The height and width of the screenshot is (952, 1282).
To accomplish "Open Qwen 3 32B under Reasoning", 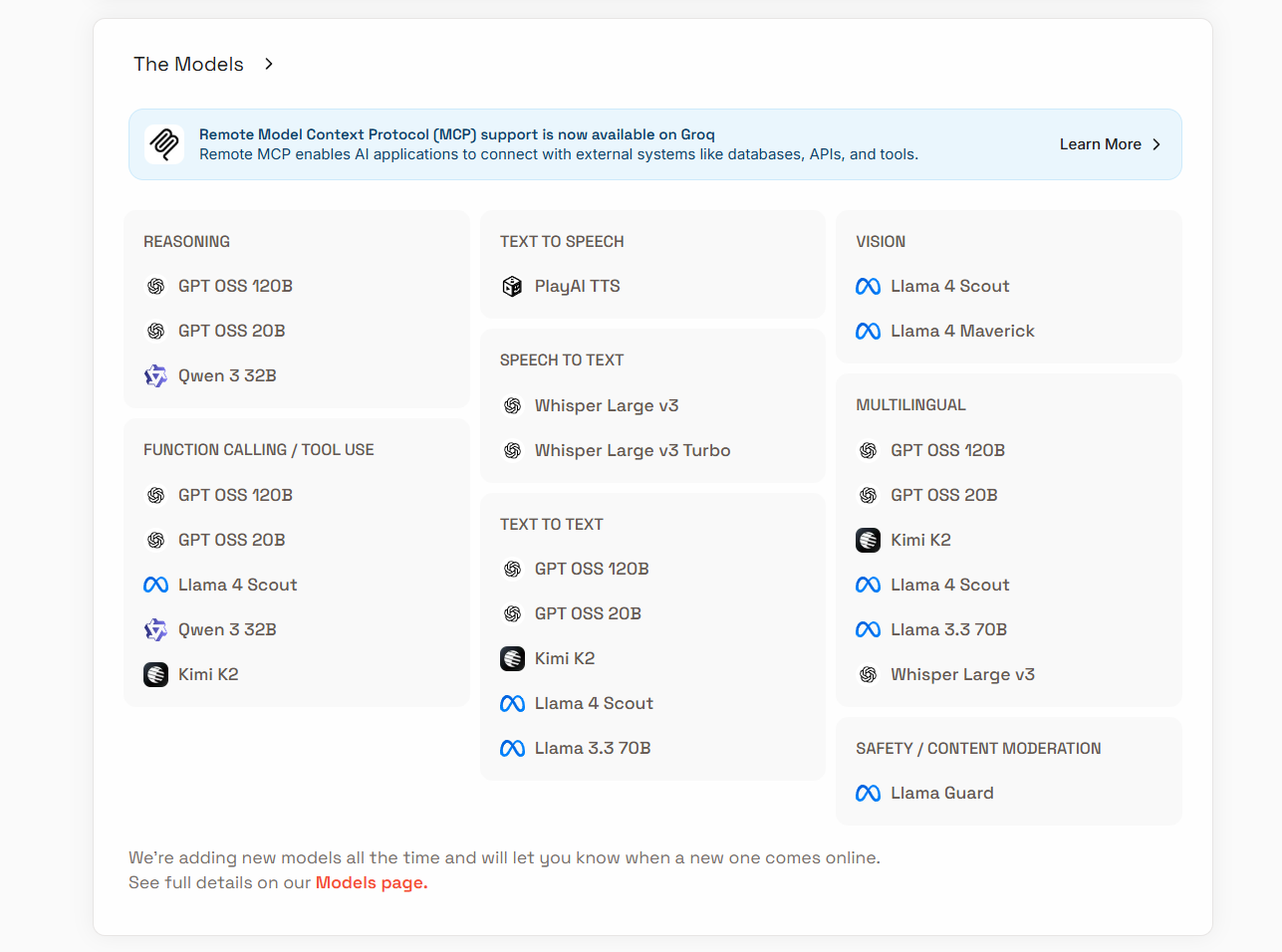I will click(227, 376).
